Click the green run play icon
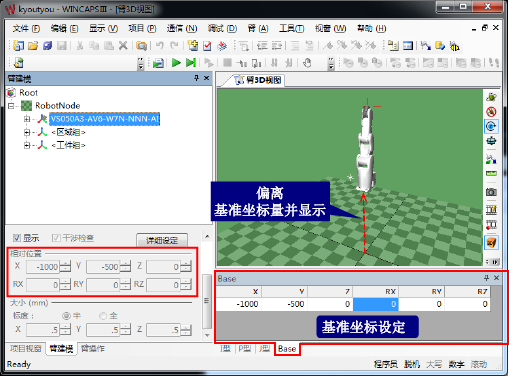The height and width of the screenshot is (377, 509). pos(176,63)
